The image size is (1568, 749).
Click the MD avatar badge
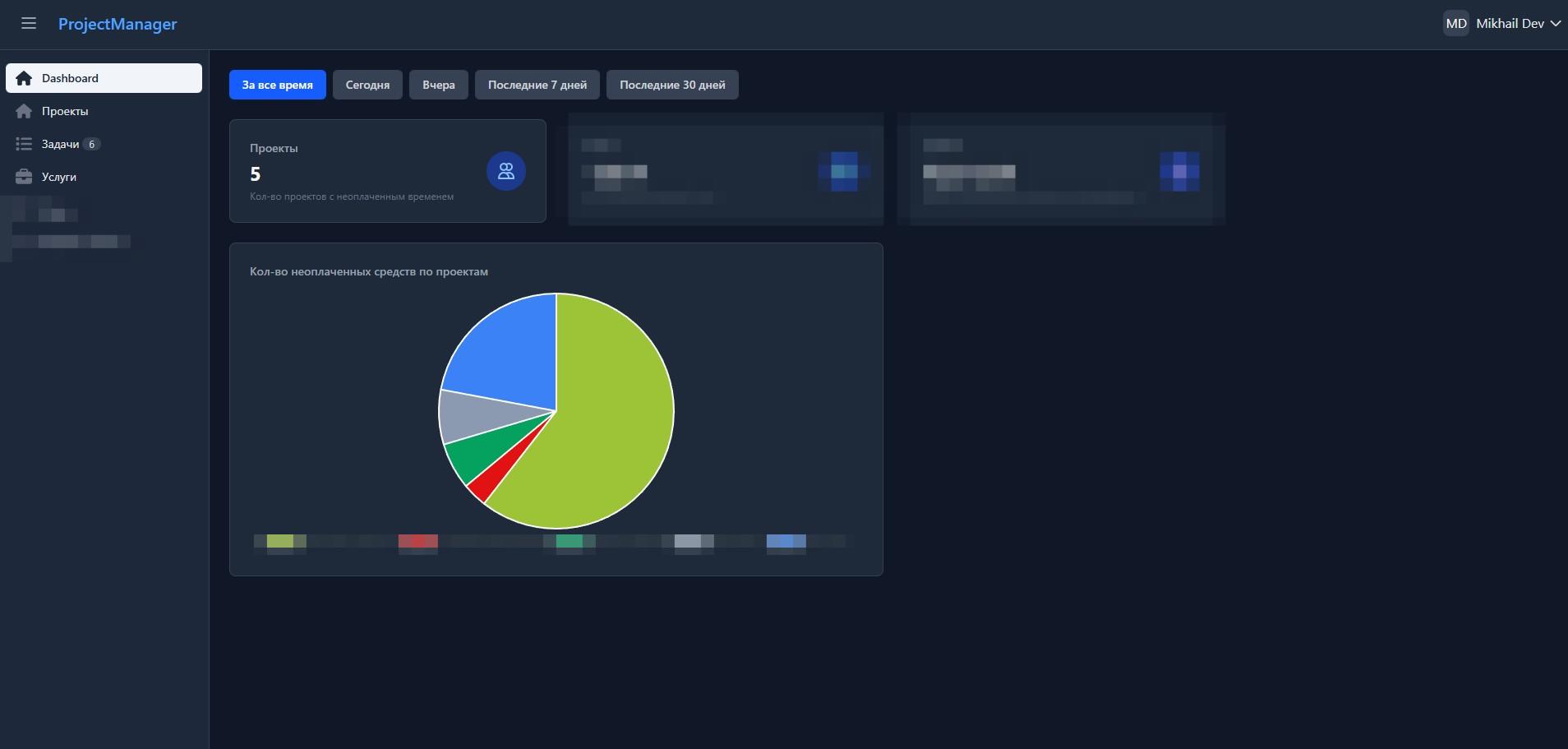tap(1455, 24)
